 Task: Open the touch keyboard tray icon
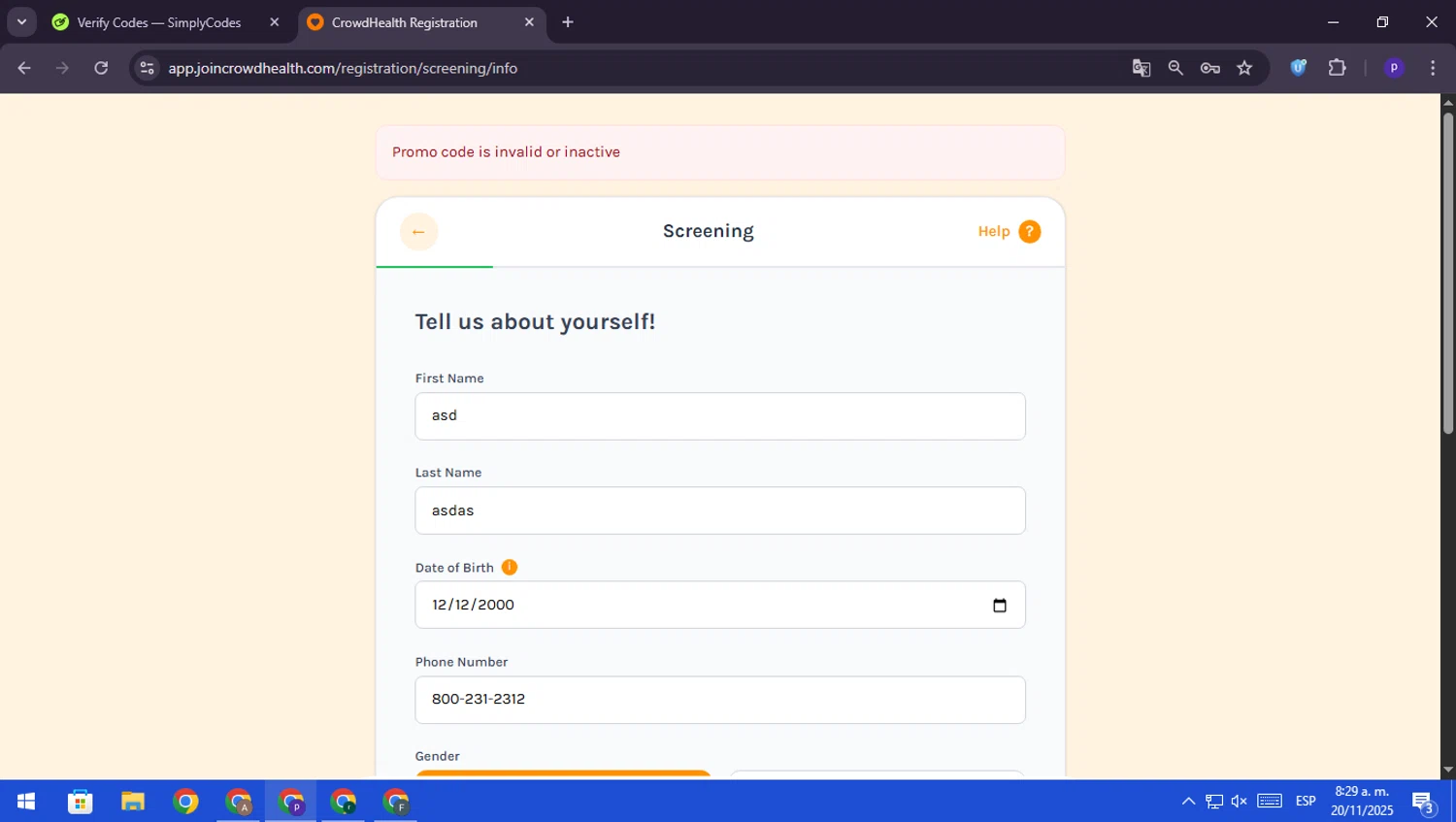point(1270,802)
